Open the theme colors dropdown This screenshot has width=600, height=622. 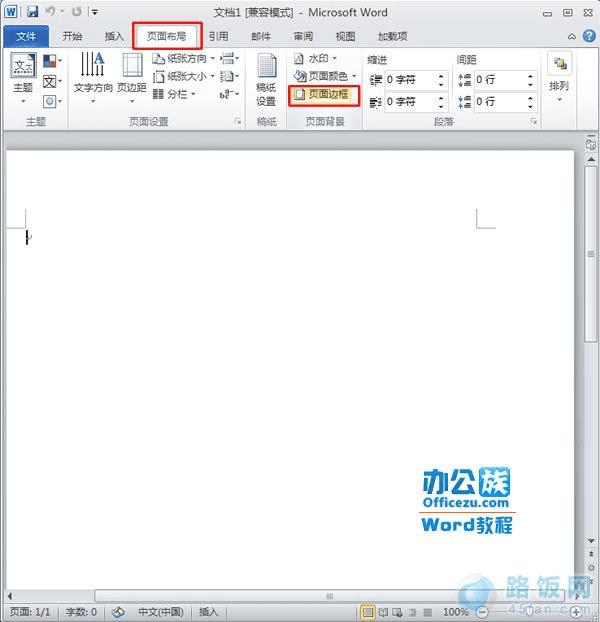[x=52, y=61]
